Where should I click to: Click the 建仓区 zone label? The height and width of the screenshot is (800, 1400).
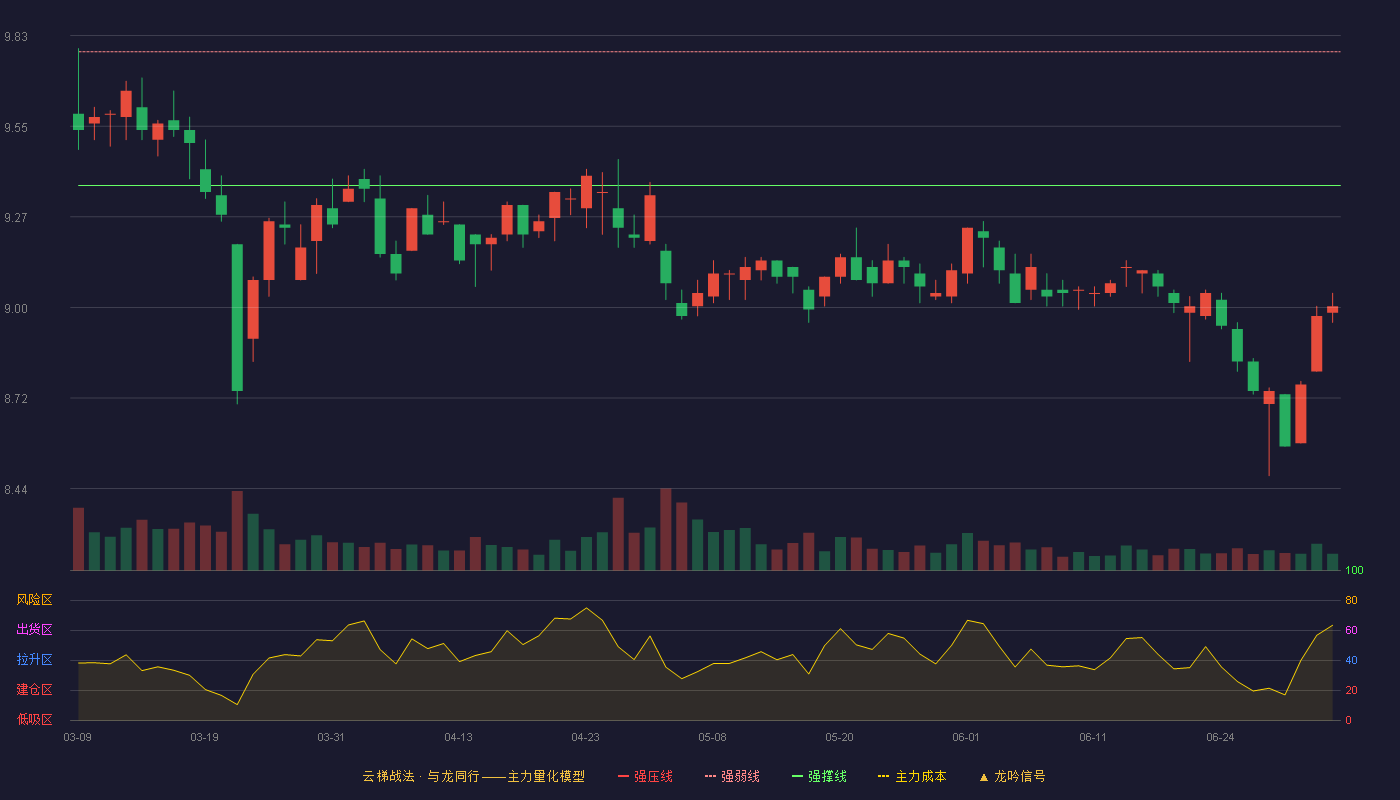(34, 690)
